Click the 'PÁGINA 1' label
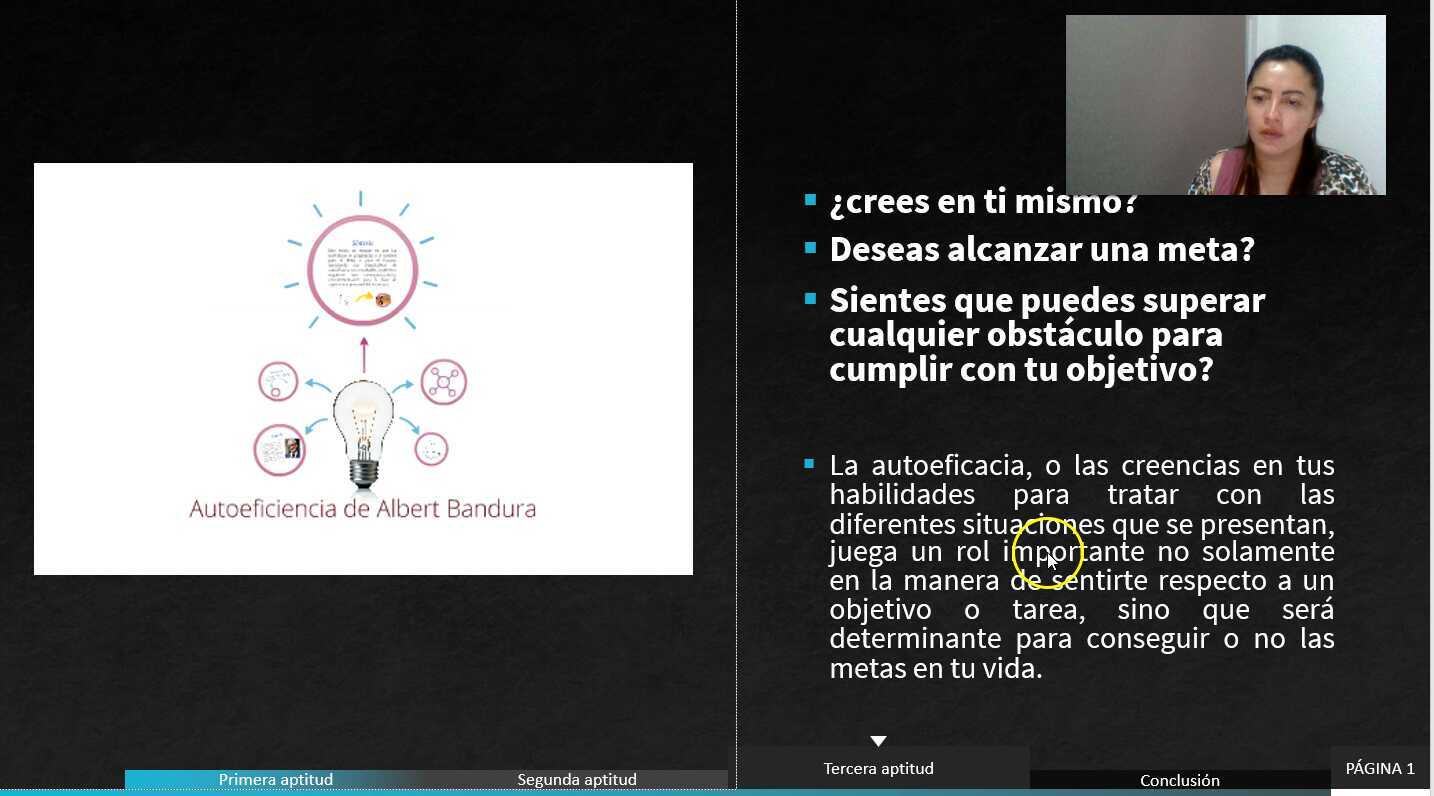The height and width of the screenshot is (796, 1434). click(1379, 768)
